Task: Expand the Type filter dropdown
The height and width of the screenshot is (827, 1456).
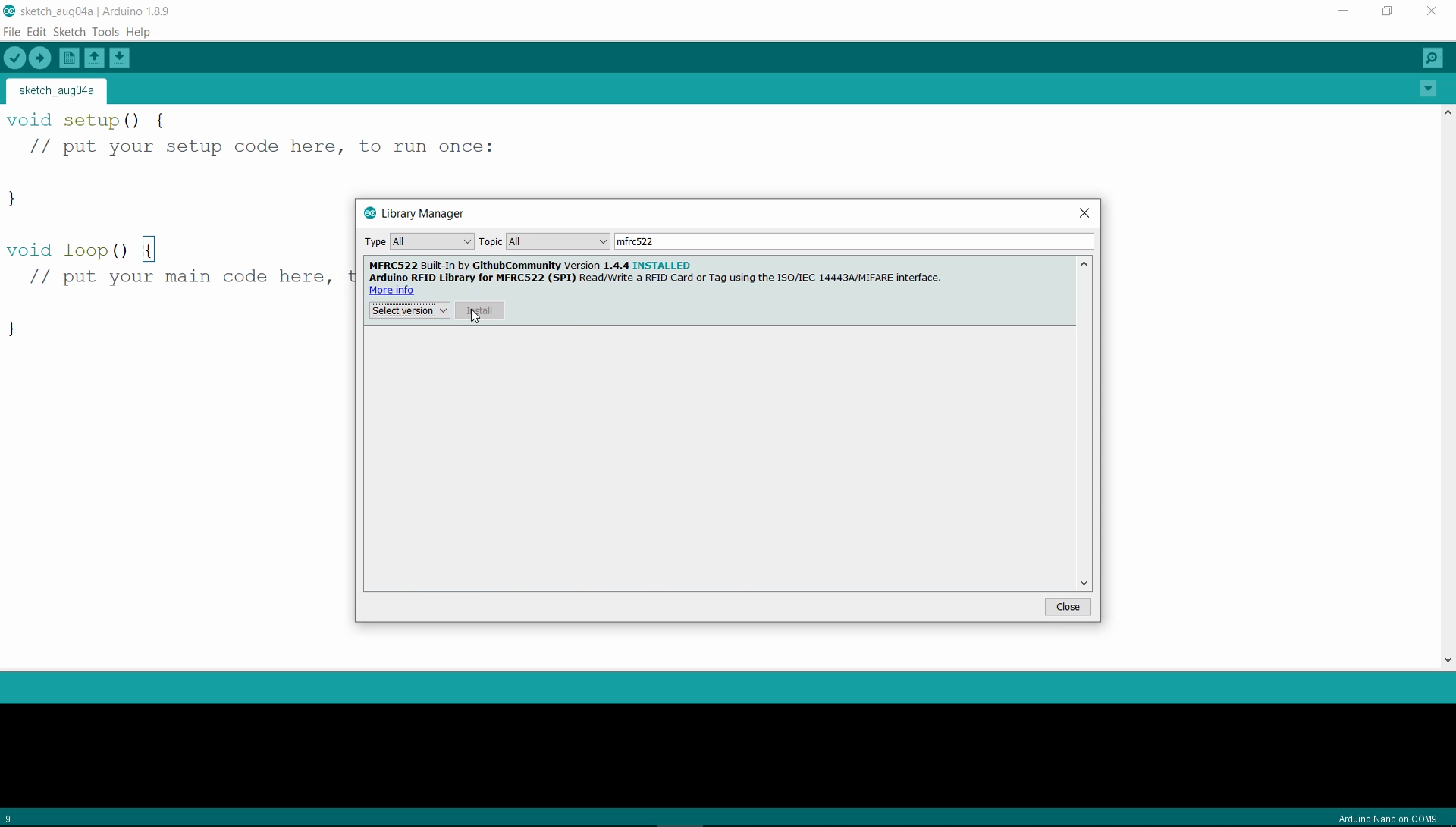Action: click(x=432, y=241)
